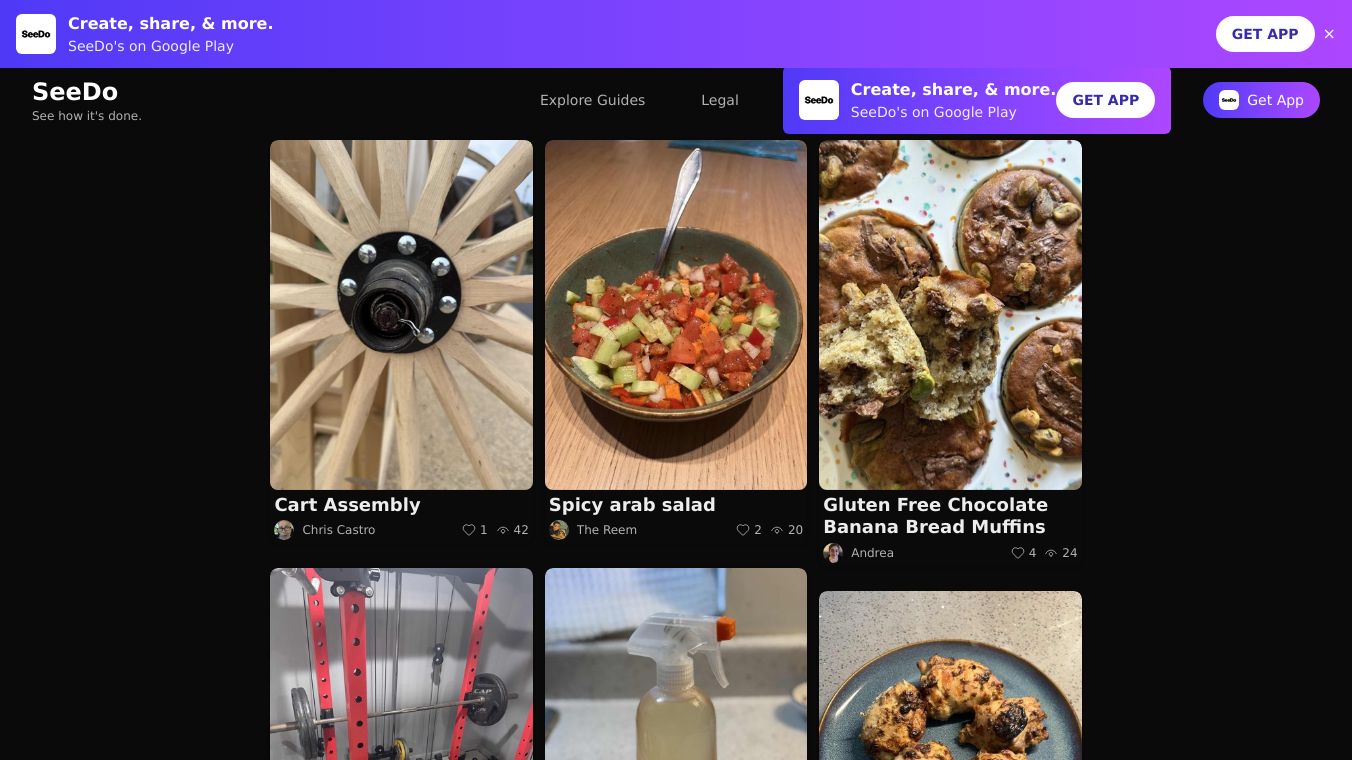Screen dimensions: 1352x760
Task: Like the Cart Assembly guide heart icon
Action: pos(468,530)
